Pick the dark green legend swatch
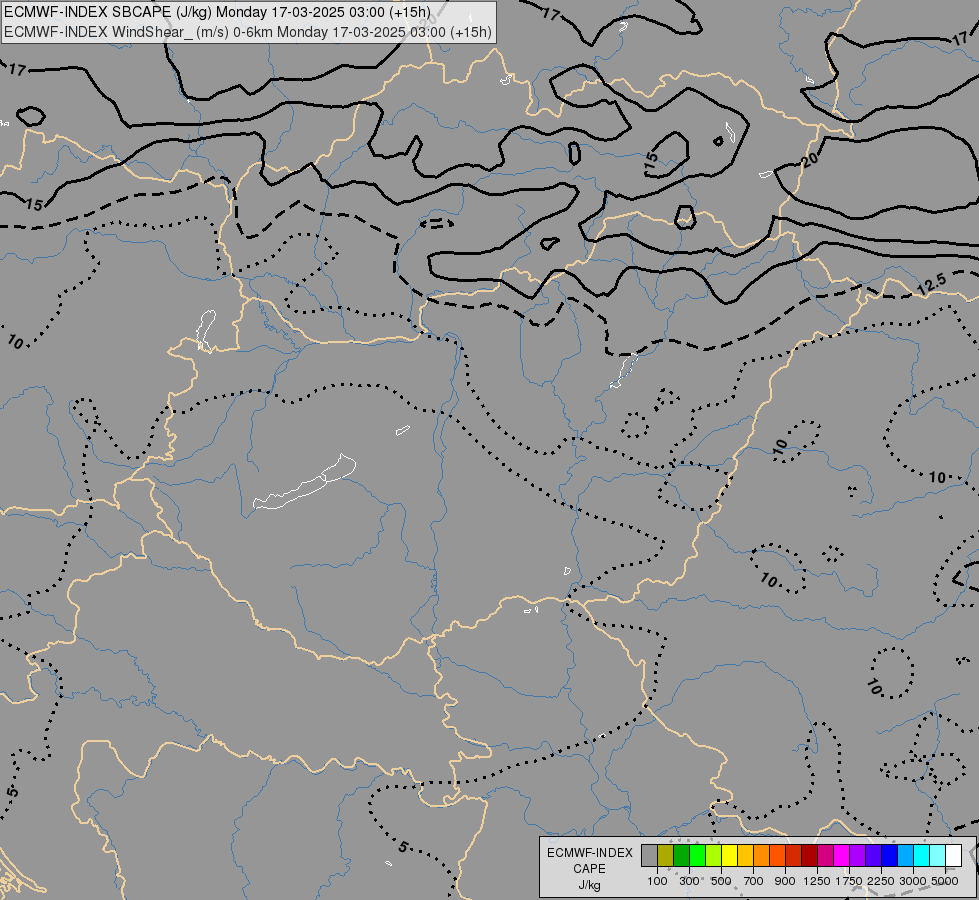Viewport: 979px width, 900px height. (x=682, y=856)
